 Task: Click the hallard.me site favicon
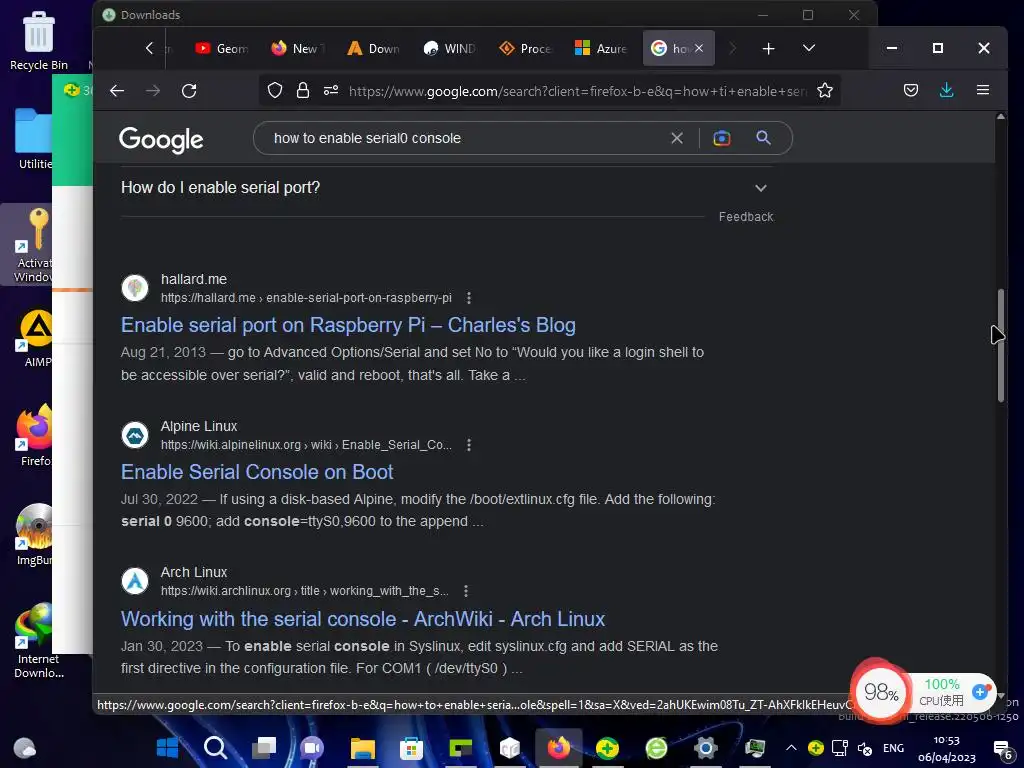[x=135, y=288]
